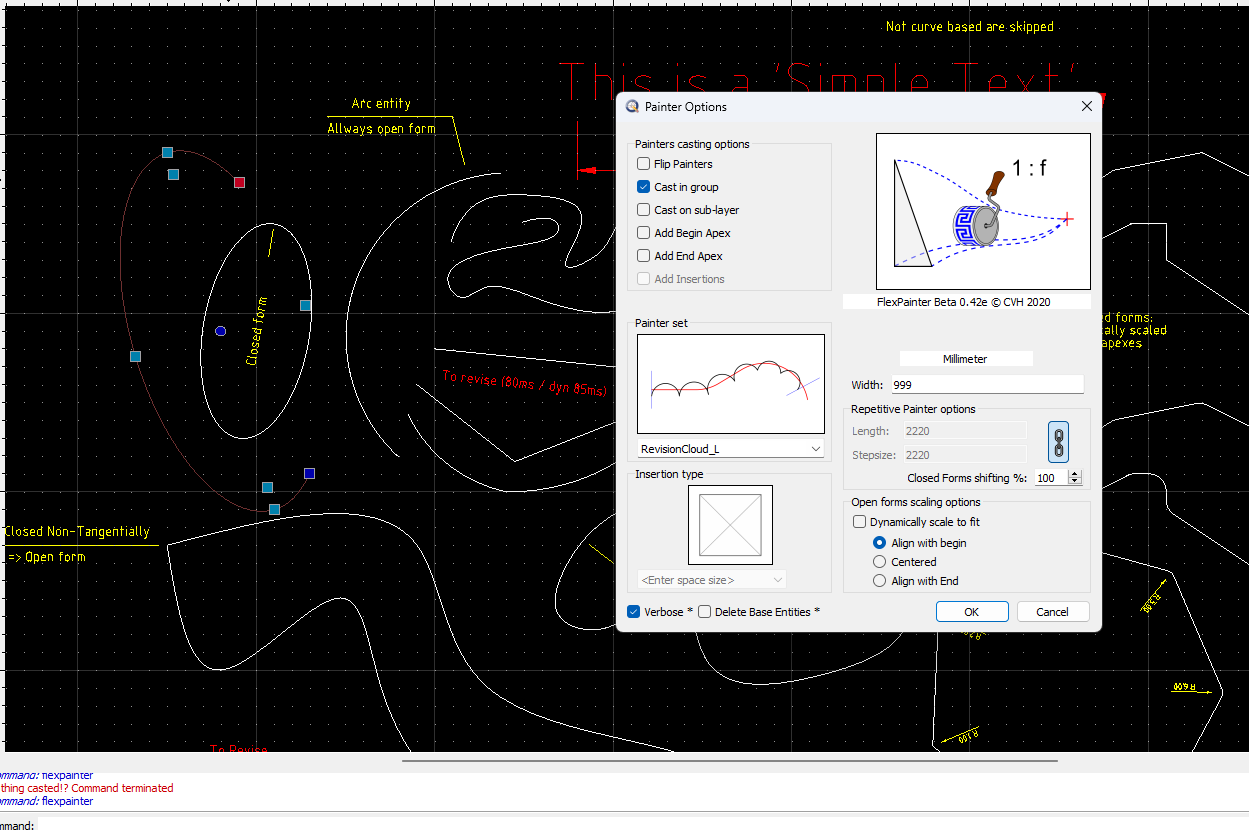
Task: Click the dark blue grip near arc bottom
Action: tap(309, 473)
